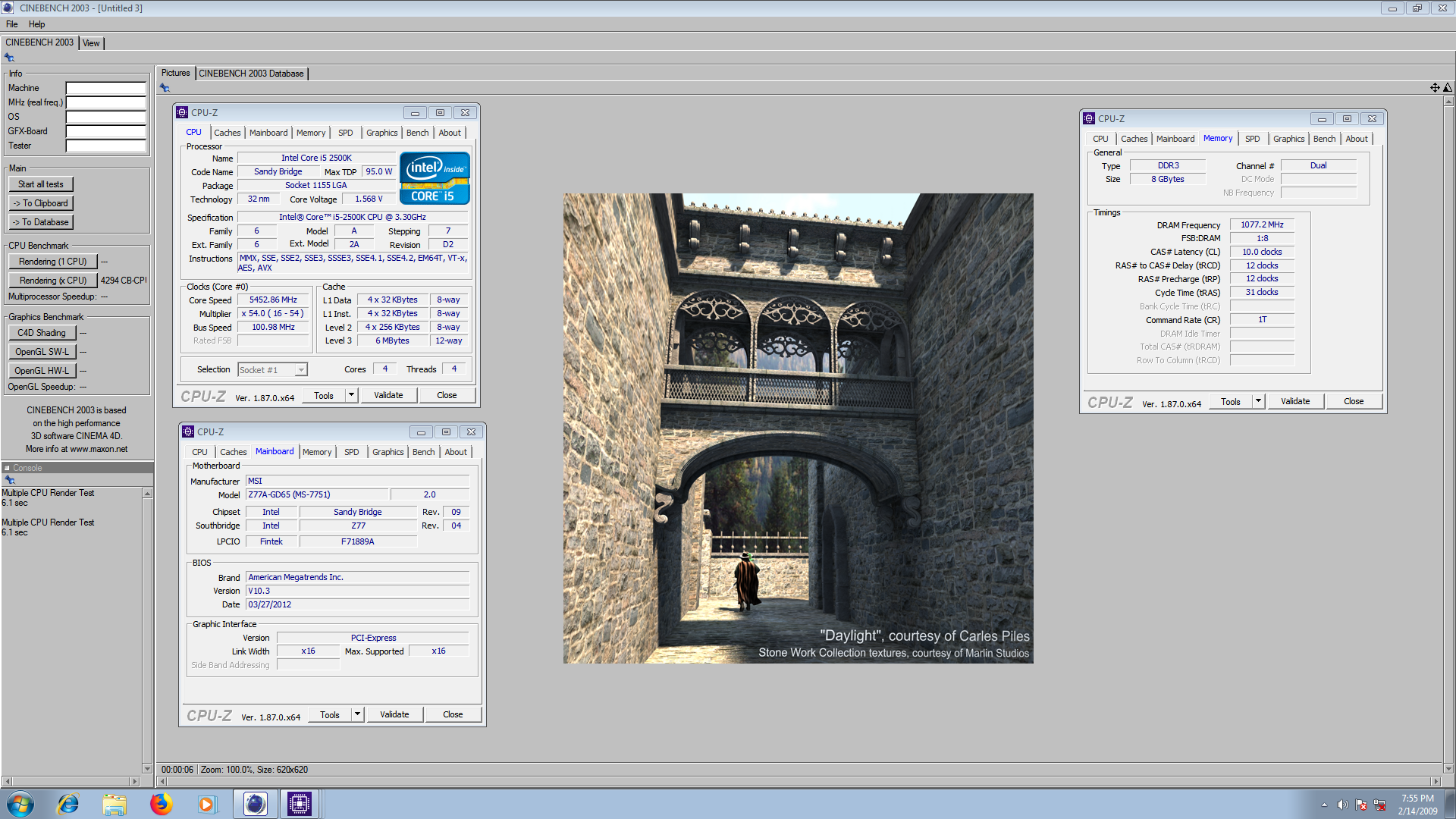Click the Action Center flag tray icon
The width and height of the screenshot is (1456, 819).
(1361, 805)
